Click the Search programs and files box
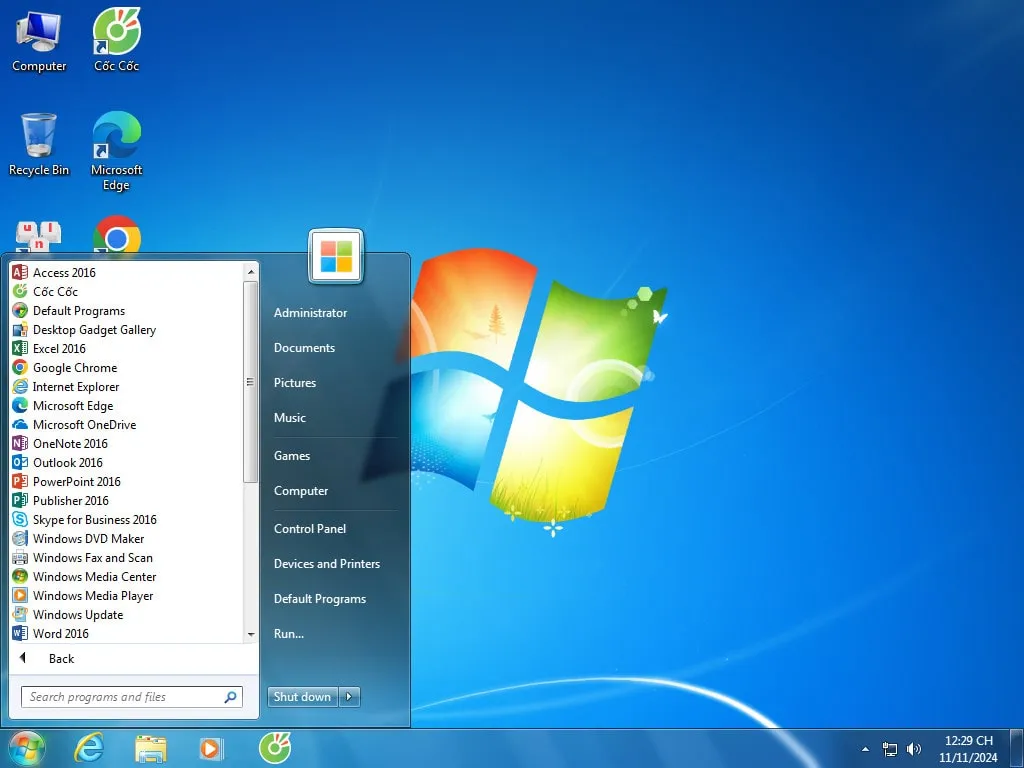The image size is (1024, 768). click(x=120, y=697)
